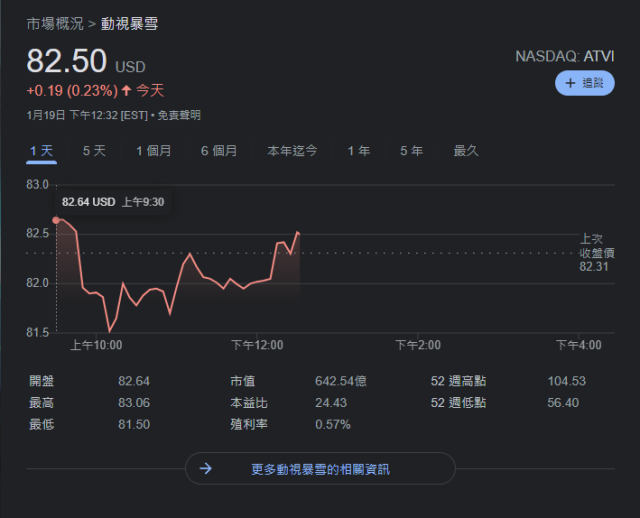Image resolution: width=640 pixels, height=518 pixels.
Task: Select the 1 天 time range tab
Action: tap(42, 151)
